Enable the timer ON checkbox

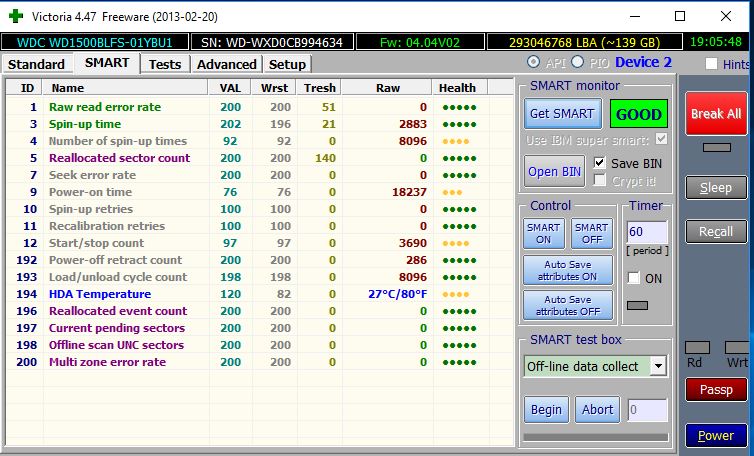click(x=633, y=278)
